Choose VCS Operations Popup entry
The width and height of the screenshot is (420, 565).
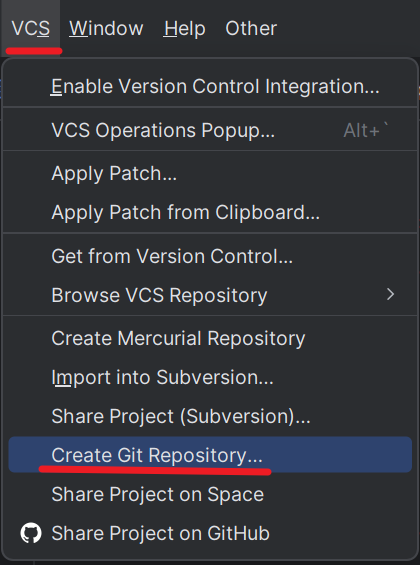click(x=210, y=130)
